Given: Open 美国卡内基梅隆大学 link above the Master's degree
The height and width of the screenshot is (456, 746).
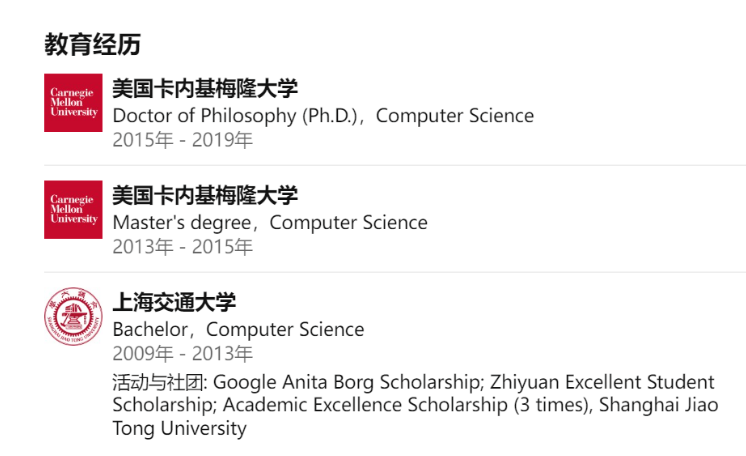Looking at the screenshot, I should click(x=205, y=196).
